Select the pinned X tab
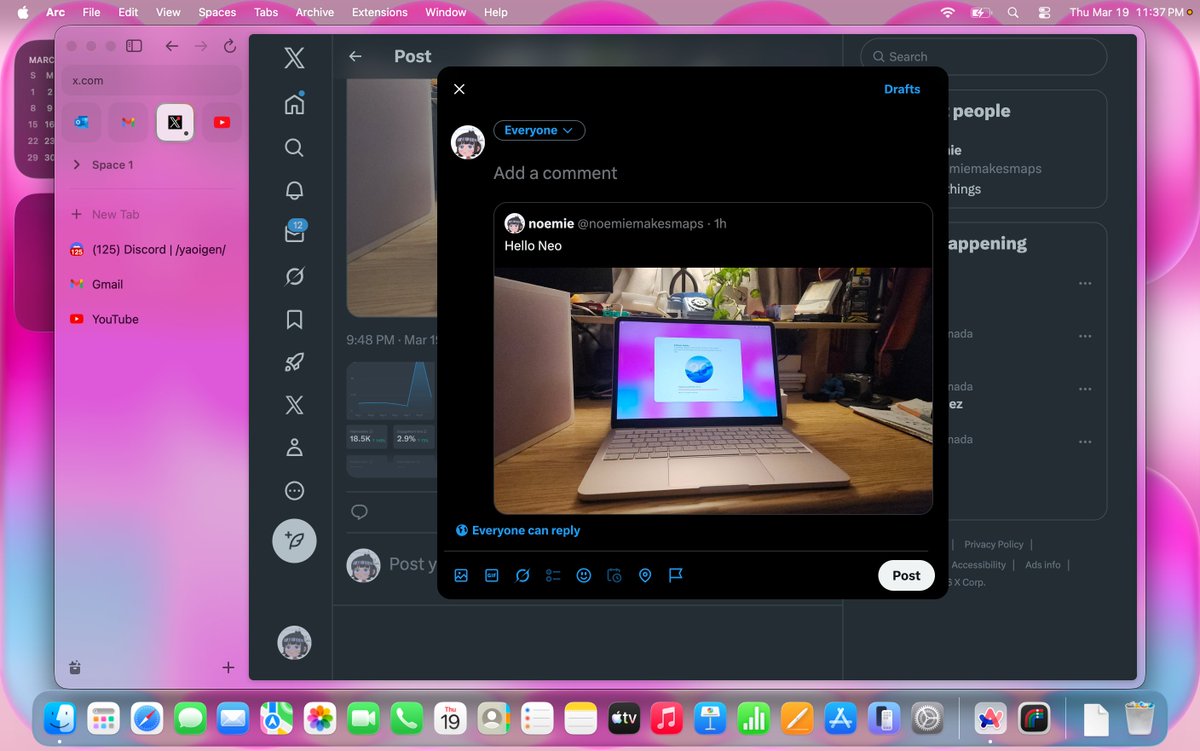1200x751 pixels. point(175,122)
